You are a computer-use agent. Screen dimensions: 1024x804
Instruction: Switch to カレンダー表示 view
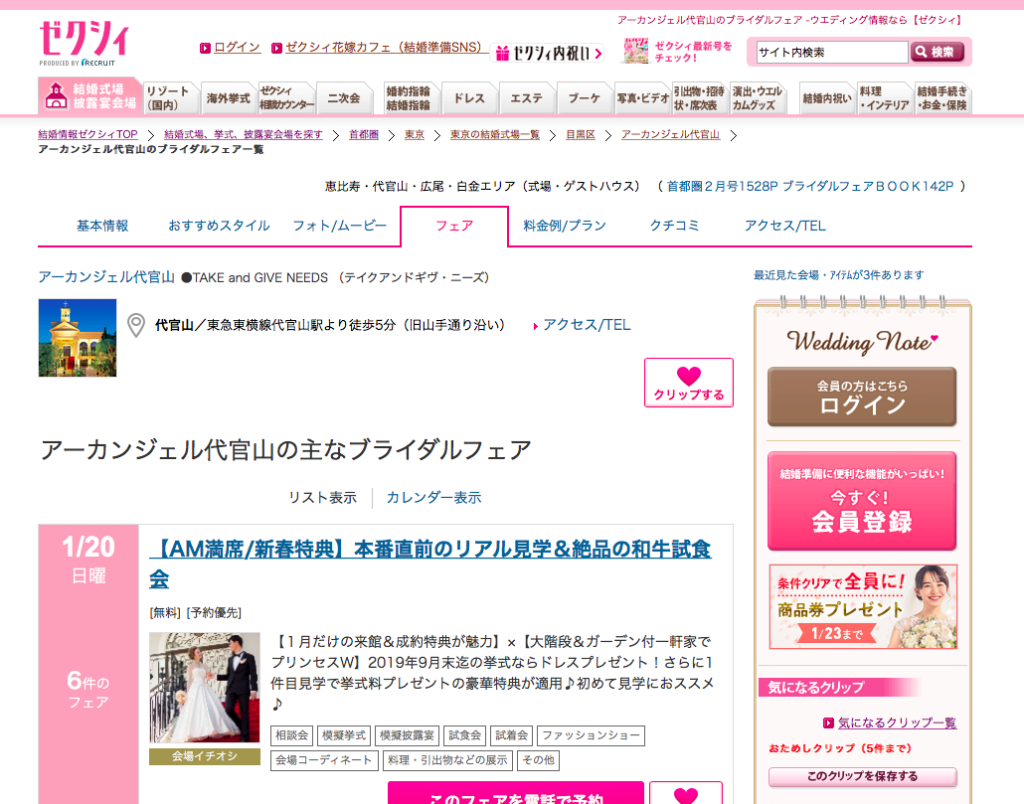434,498
